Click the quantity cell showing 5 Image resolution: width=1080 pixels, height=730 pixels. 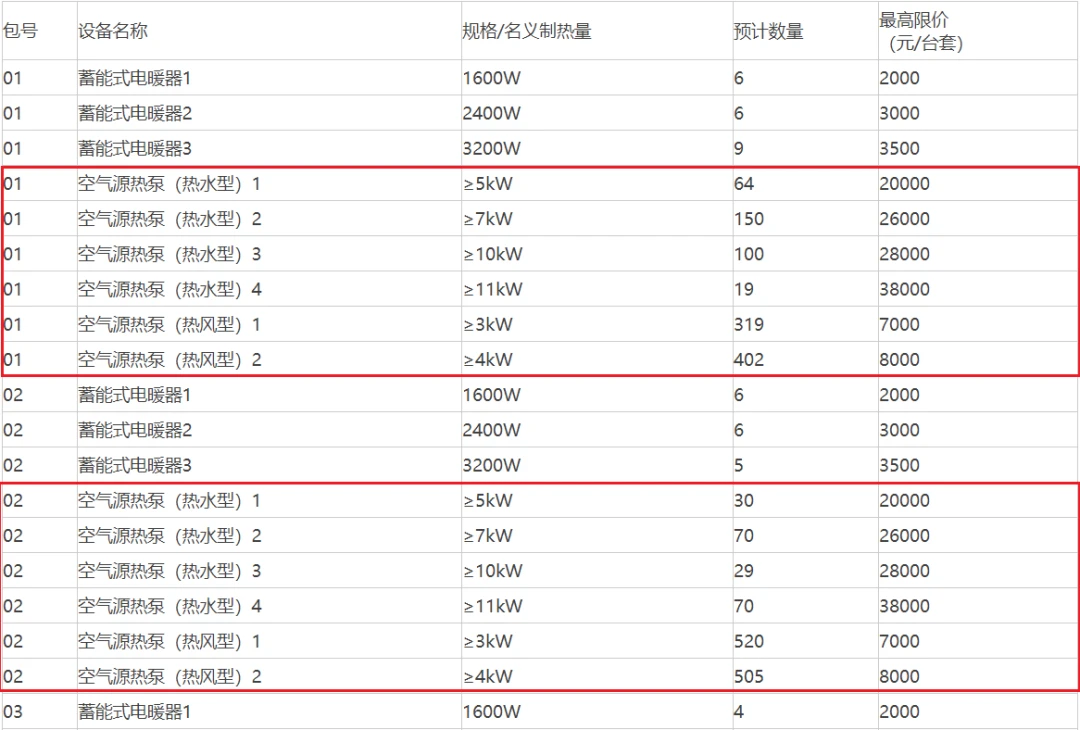point(739,465)
